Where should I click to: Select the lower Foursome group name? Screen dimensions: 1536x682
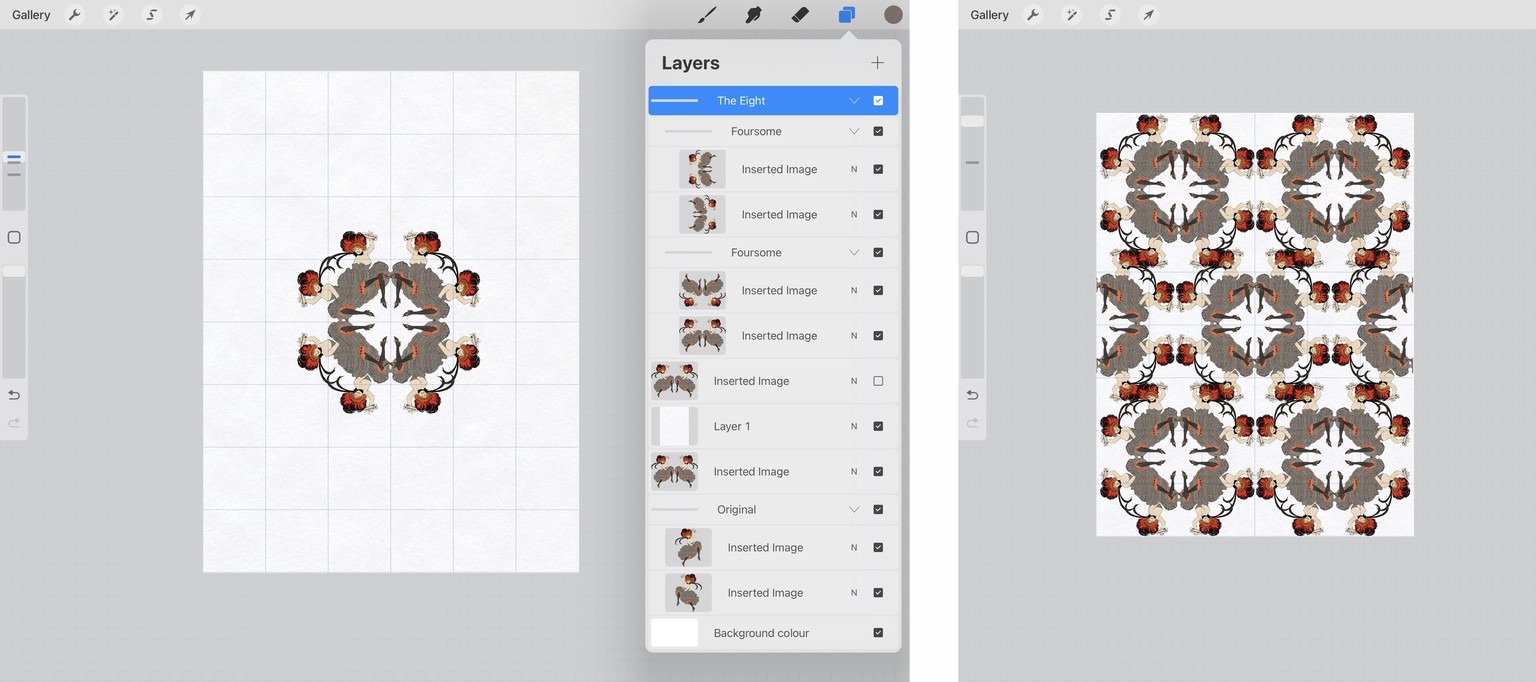[756, 252]
